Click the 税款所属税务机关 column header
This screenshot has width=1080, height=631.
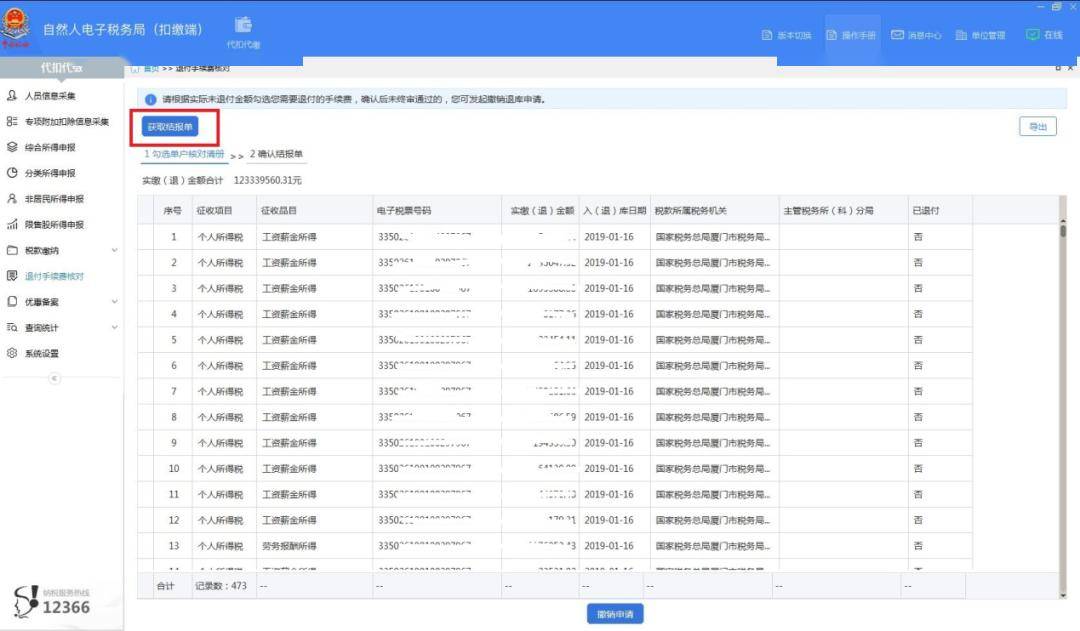(x=714, y=211)
